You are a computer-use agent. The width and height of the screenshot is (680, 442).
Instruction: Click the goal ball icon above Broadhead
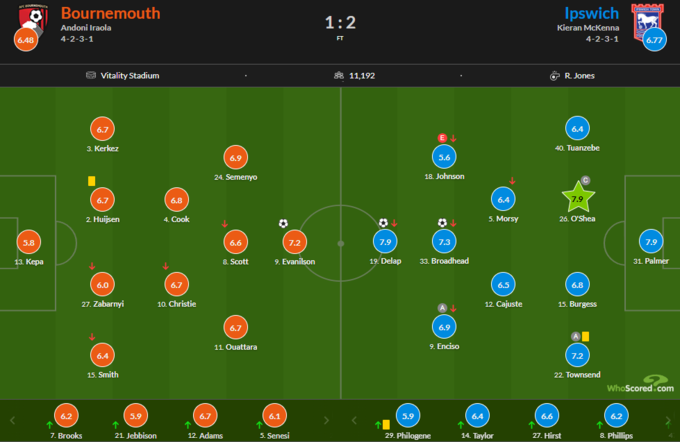[441, 223]
